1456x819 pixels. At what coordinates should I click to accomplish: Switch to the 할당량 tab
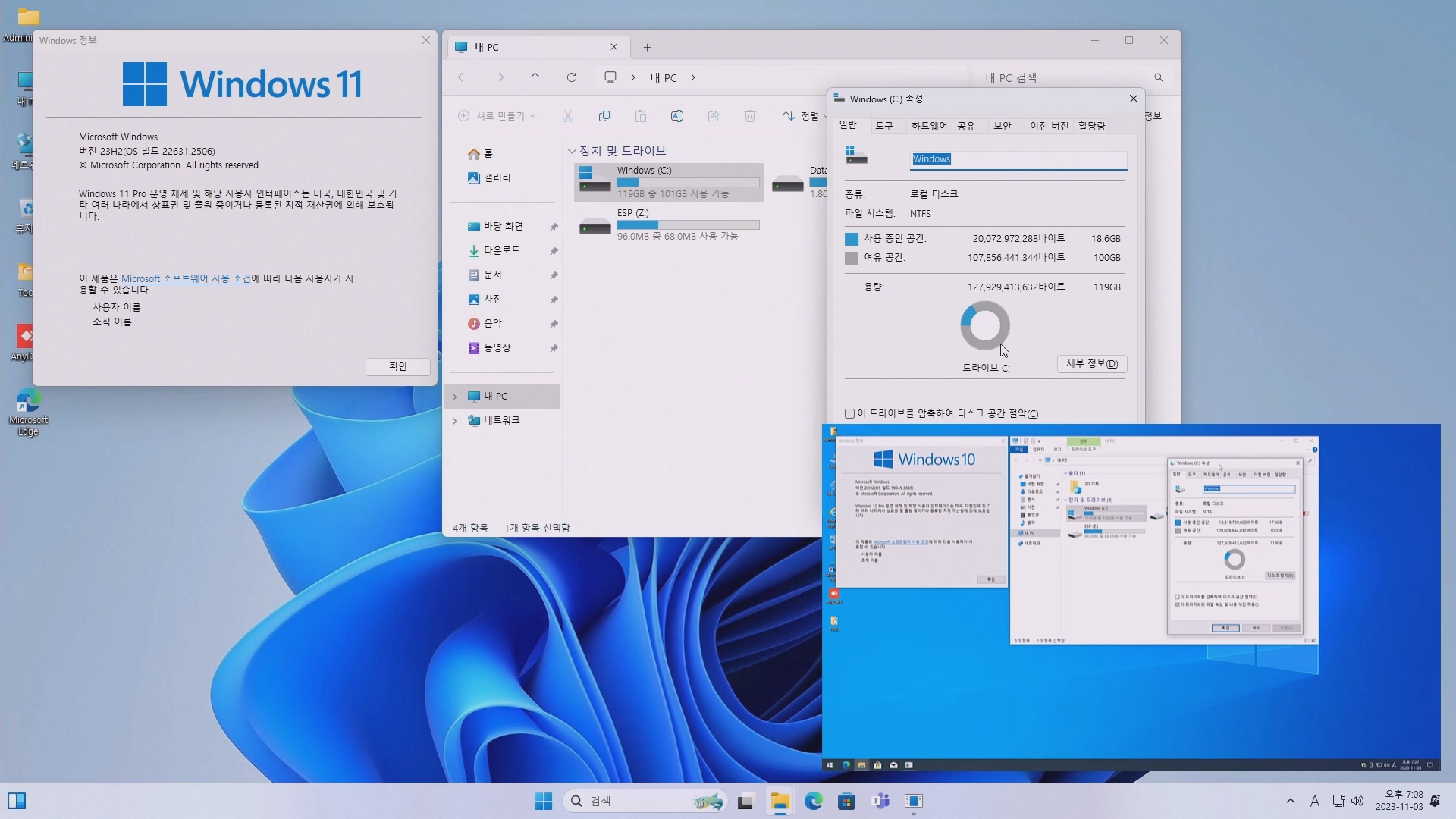1092,126
